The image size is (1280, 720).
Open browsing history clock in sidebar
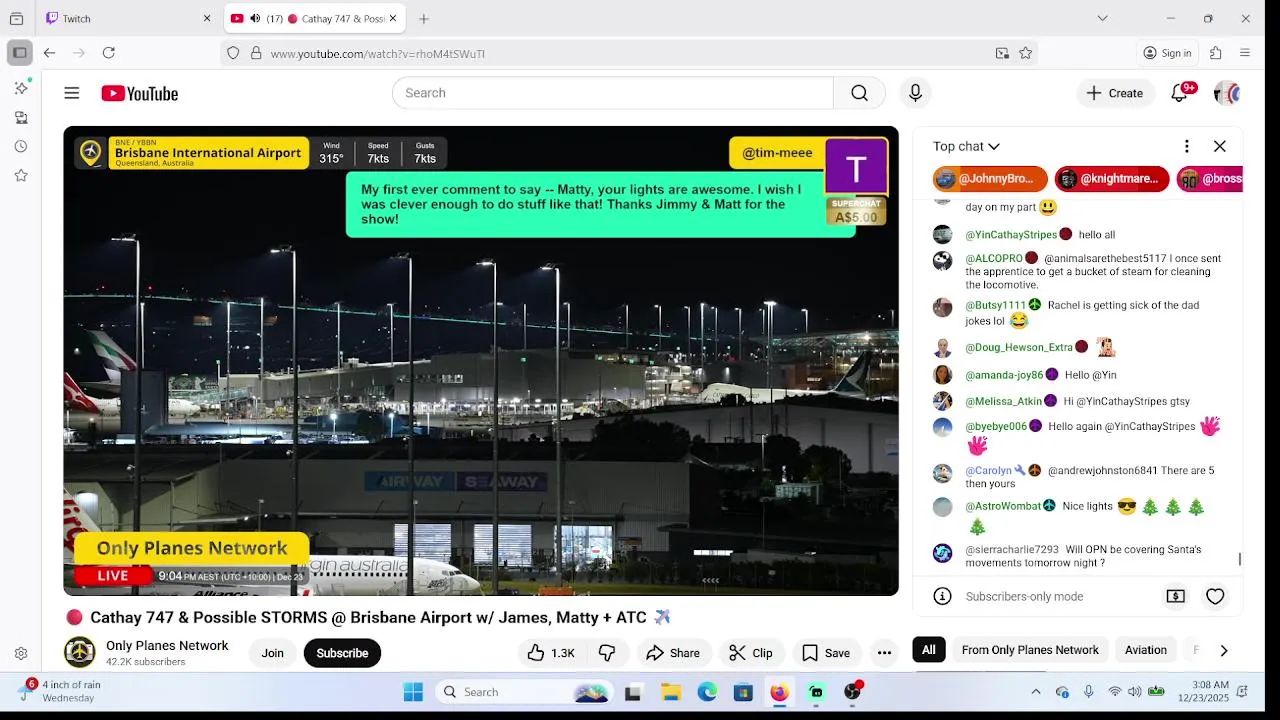pyautogui.click(x=21, y=146)
